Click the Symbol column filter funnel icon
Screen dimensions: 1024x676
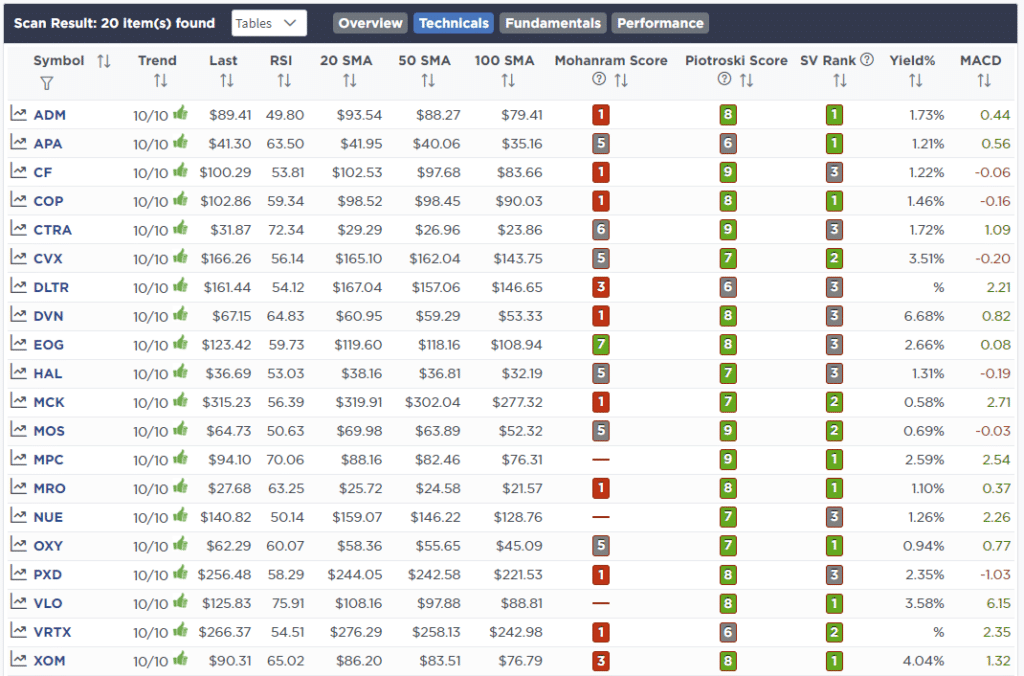tap(46, 84)
